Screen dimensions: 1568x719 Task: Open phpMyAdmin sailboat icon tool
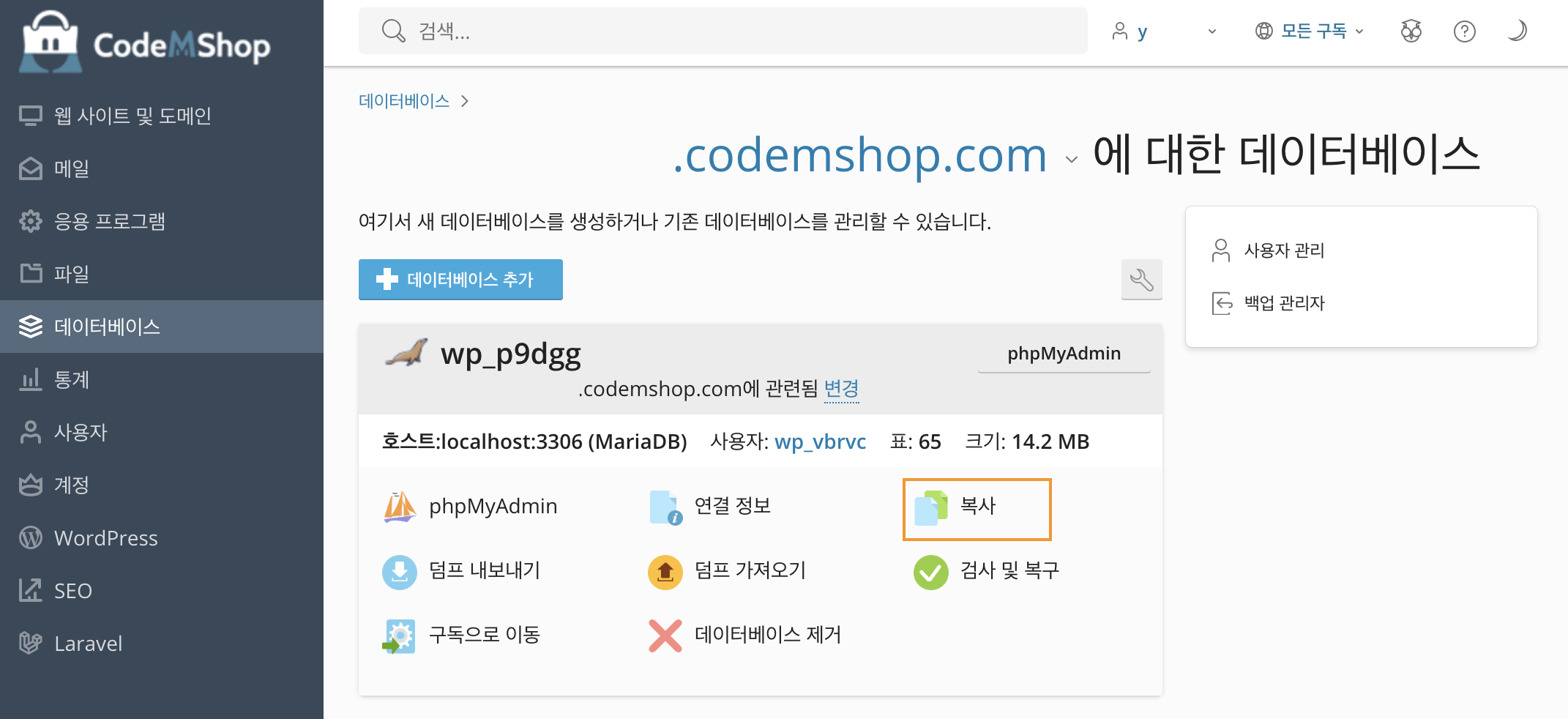[x=400, y=507]
